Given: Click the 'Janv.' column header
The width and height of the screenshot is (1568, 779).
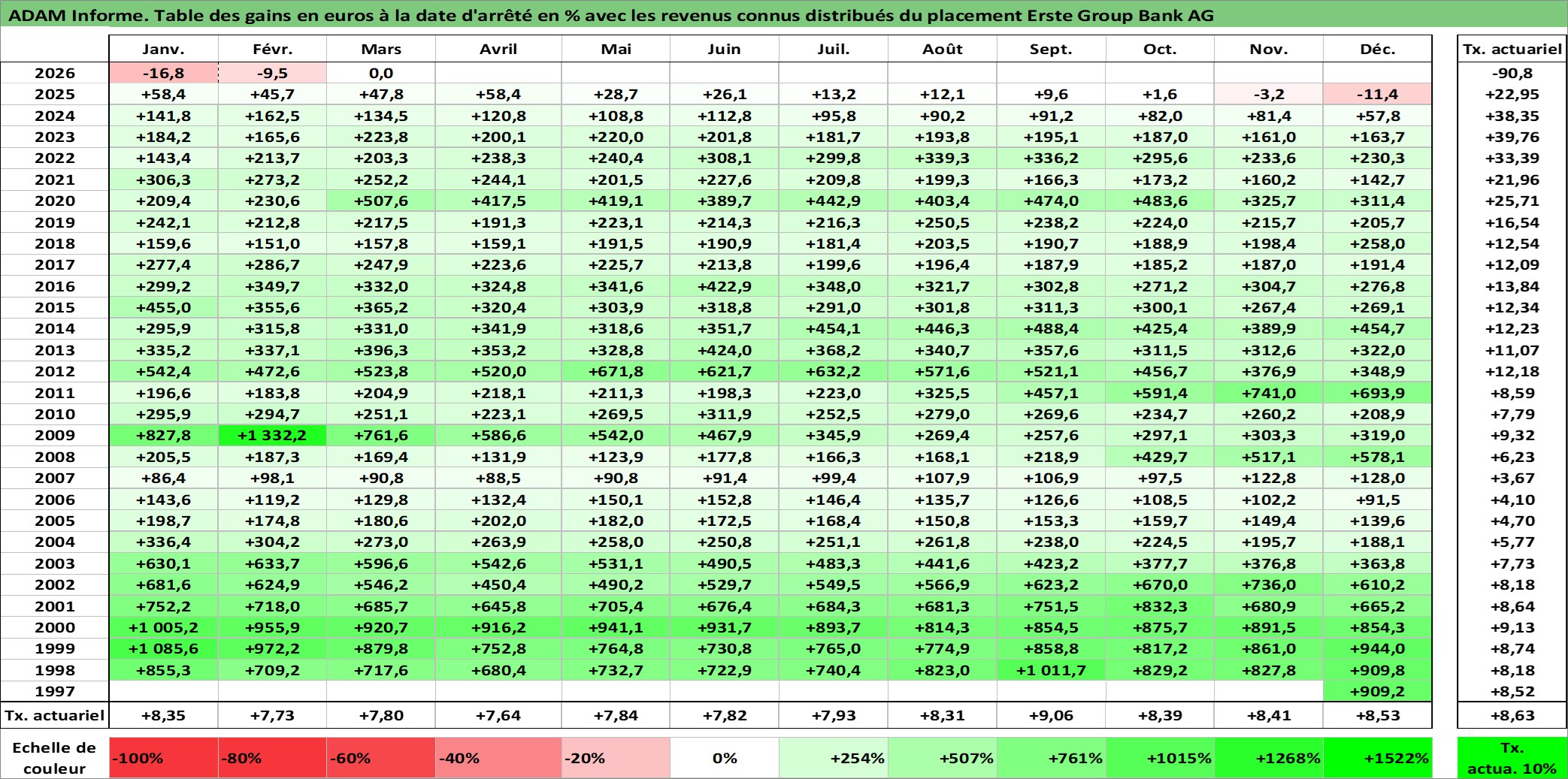Looking at the screenshot, I should tap(164, 49).
